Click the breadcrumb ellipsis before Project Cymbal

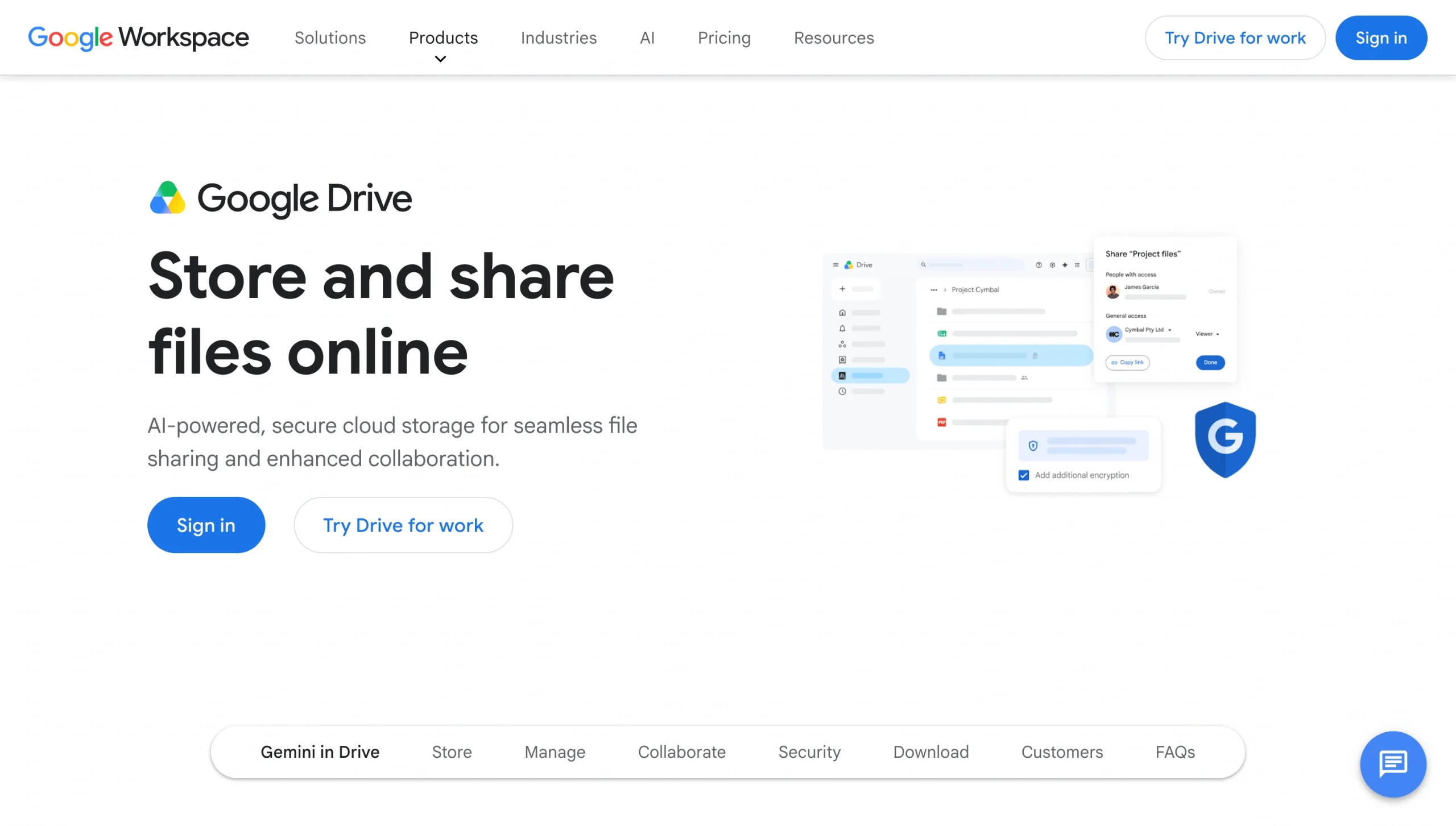pyautogui.click(x=934, y=290)
